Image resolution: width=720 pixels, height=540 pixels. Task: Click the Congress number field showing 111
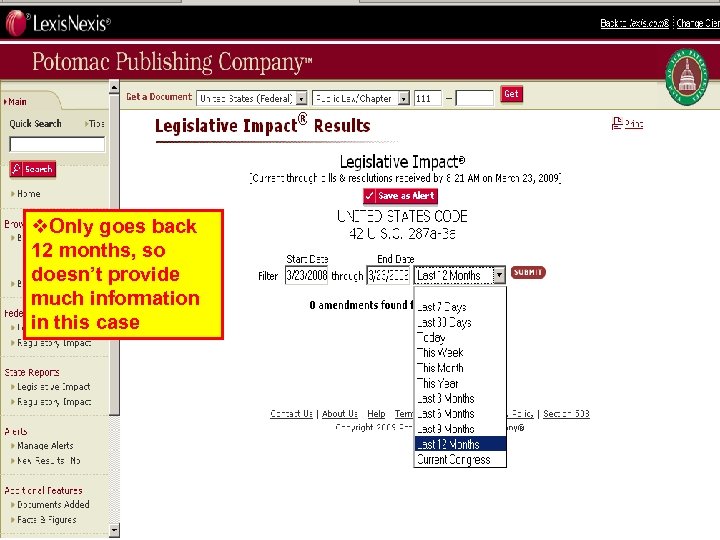pyautogui.click(x=428, y=98)
